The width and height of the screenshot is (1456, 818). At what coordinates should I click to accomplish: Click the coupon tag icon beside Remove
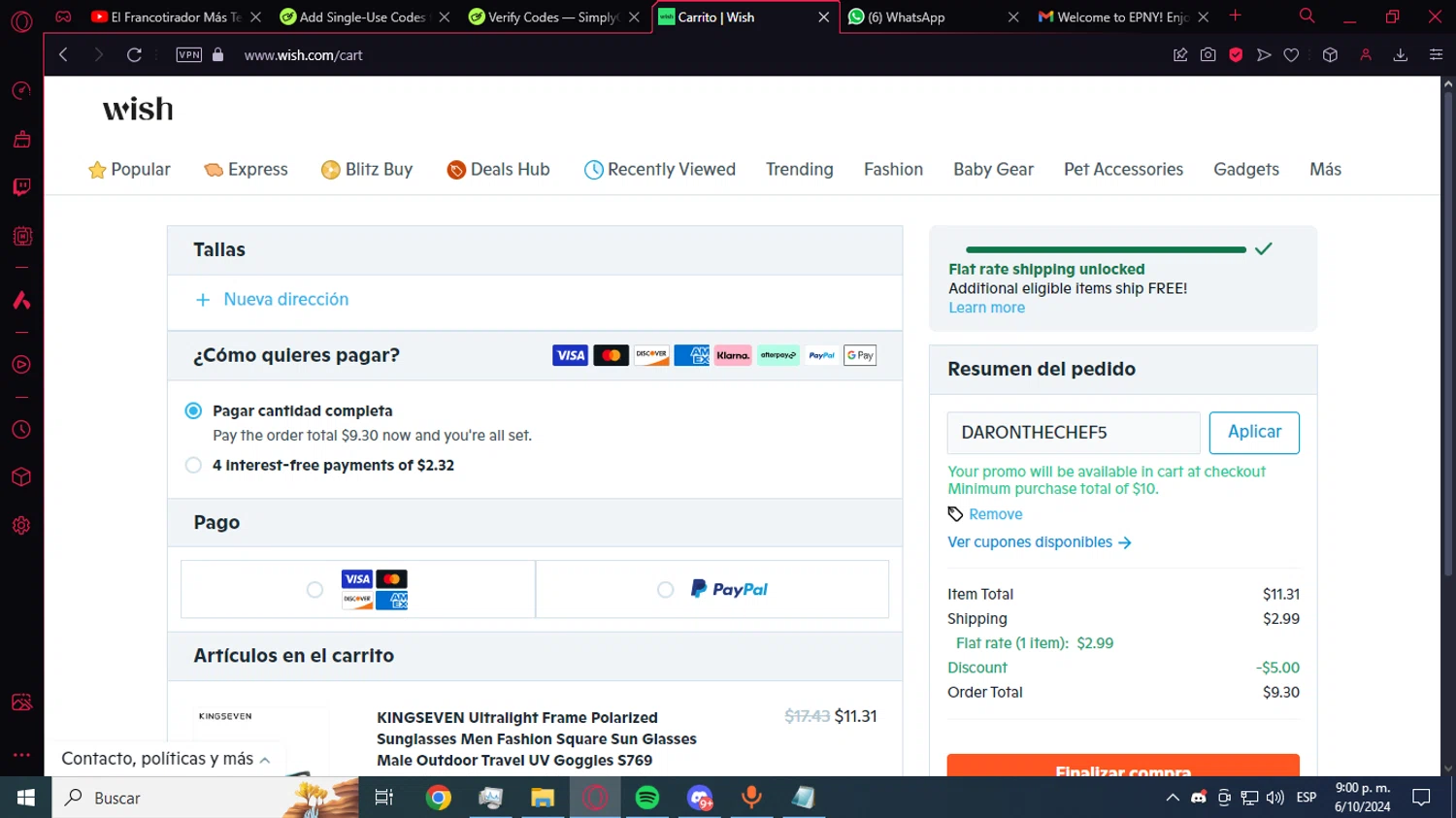956,514
